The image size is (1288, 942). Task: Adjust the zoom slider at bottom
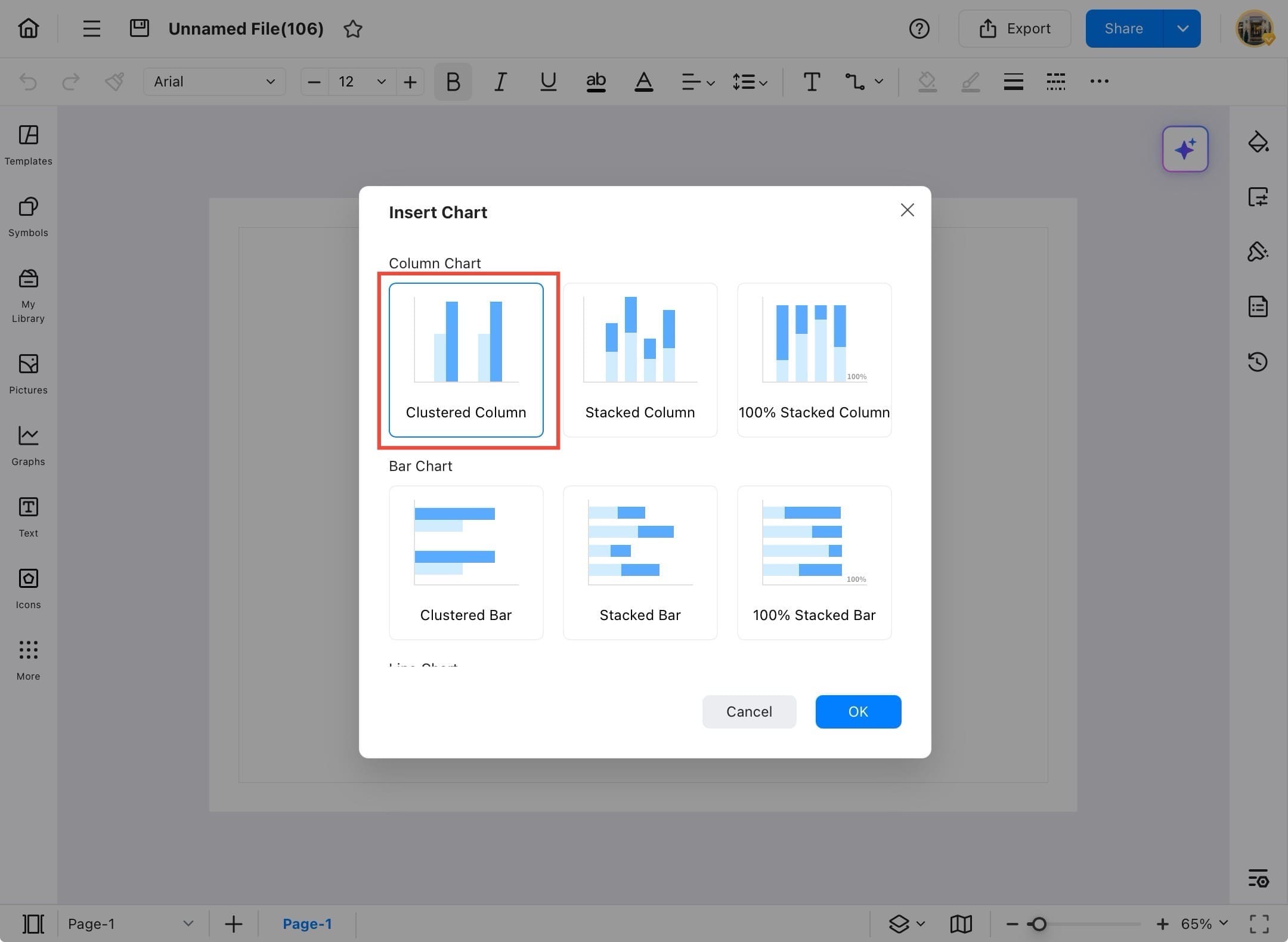1038,923
